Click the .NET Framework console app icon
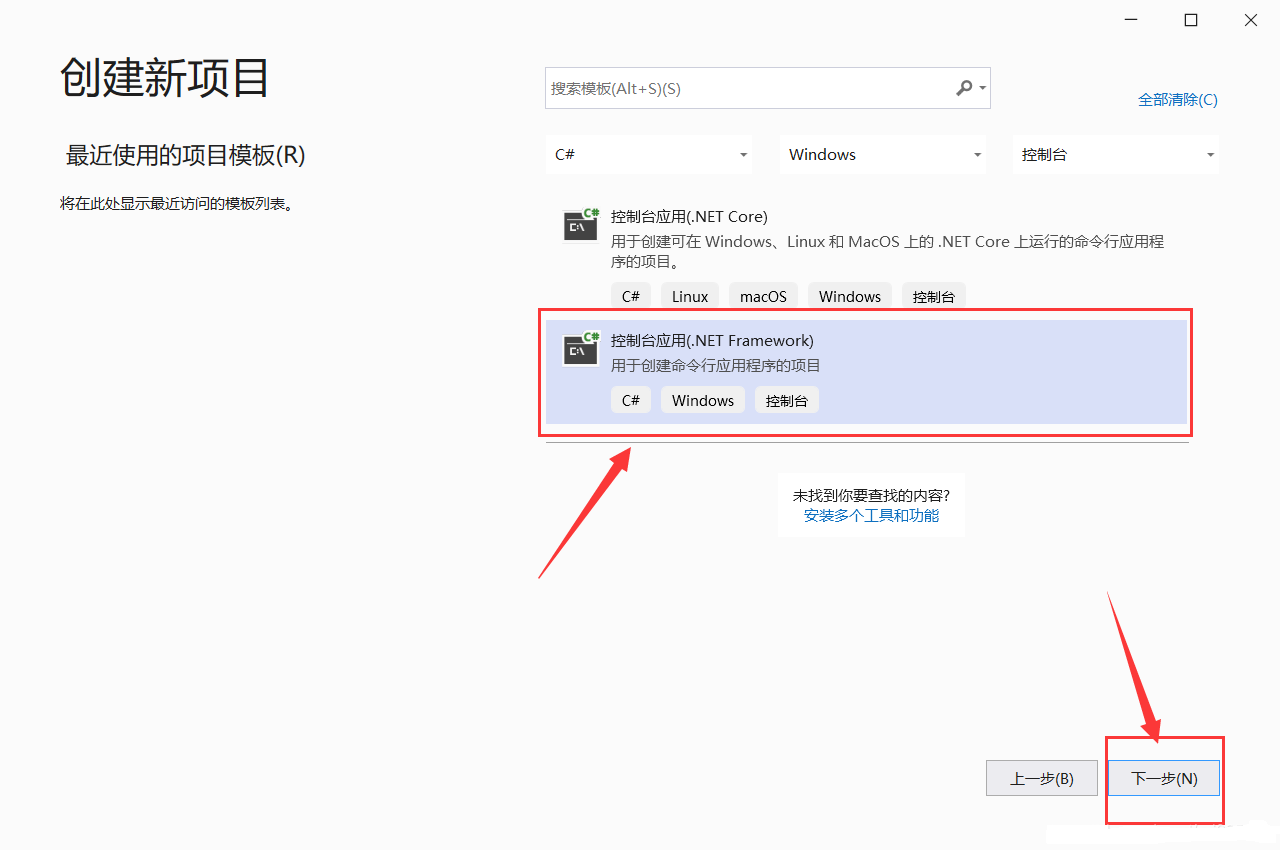This screenshot has width=1280, height=850. pos(581,349)
